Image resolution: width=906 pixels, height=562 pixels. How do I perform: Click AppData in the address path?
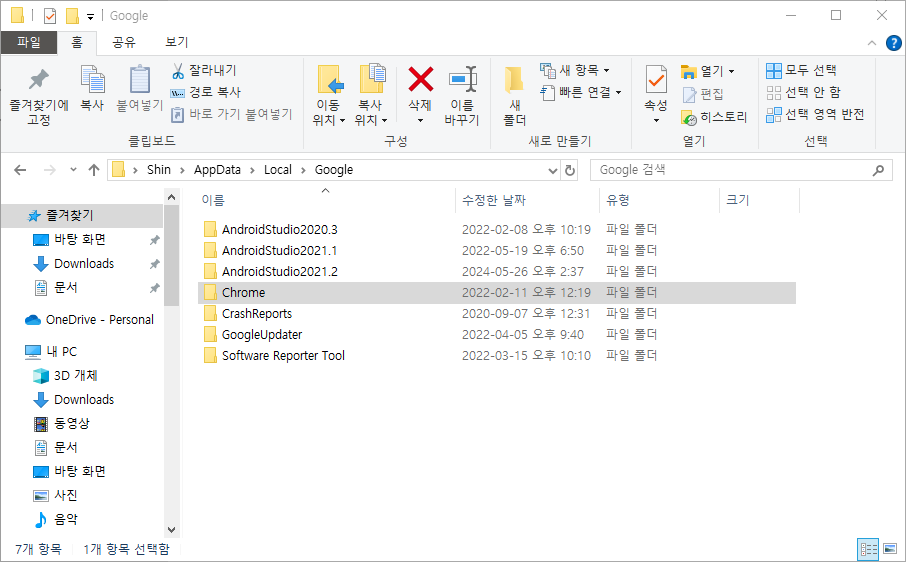pos(217,170)
